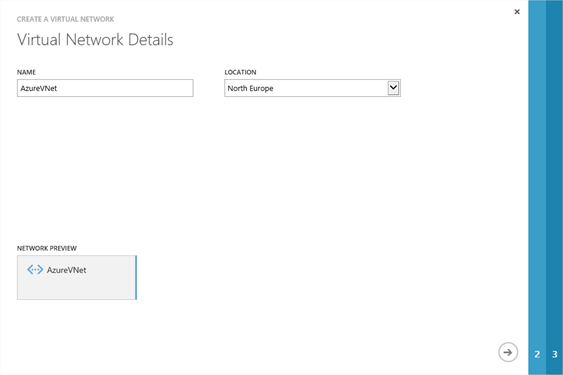Click the dark blue step 3 bar
Image resolution: width=563 pixels, height=375 pixels.
(554, 188)
